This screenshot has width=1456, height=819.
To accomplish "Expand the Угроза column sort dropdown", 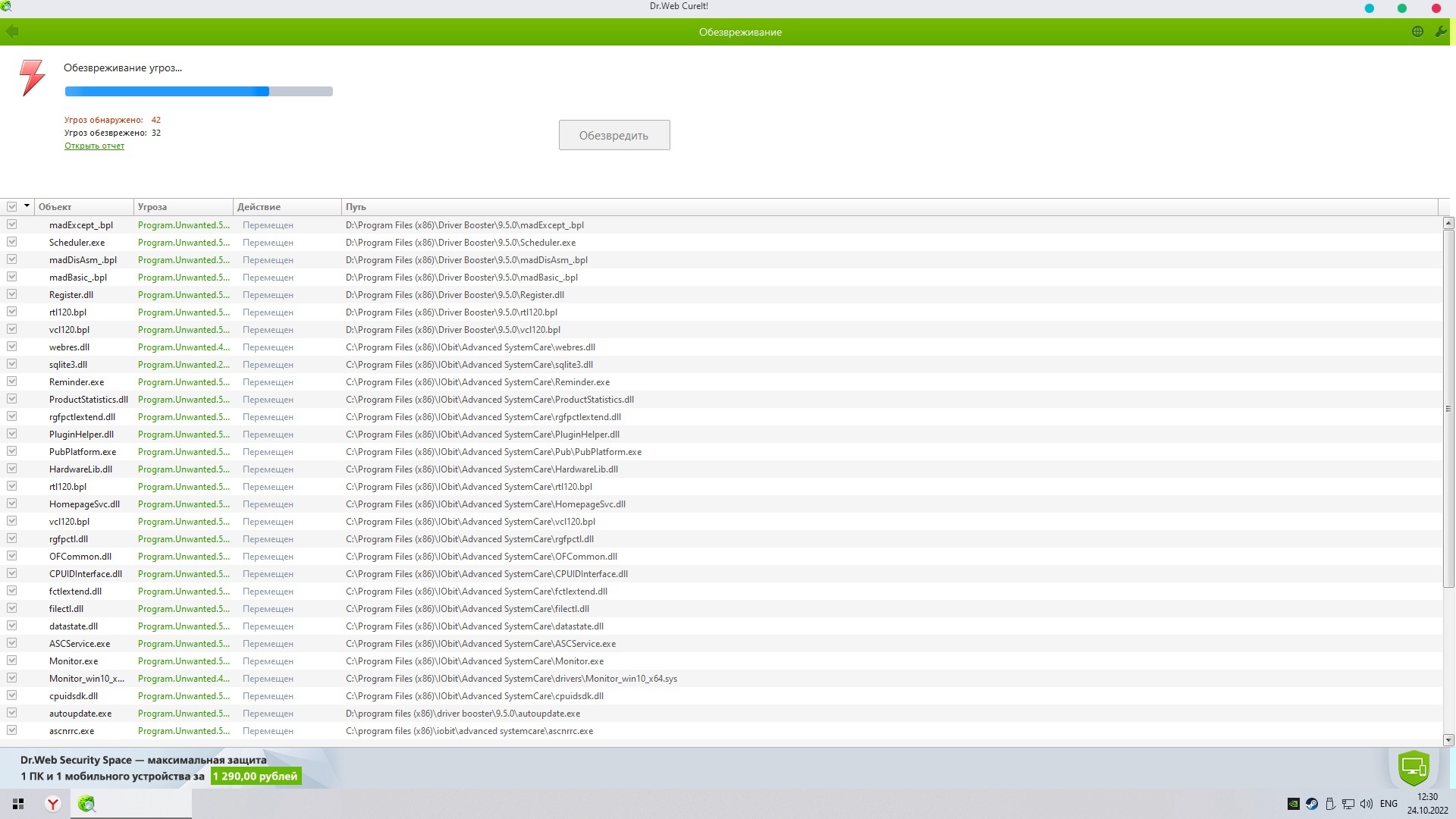I will point(225,206).
